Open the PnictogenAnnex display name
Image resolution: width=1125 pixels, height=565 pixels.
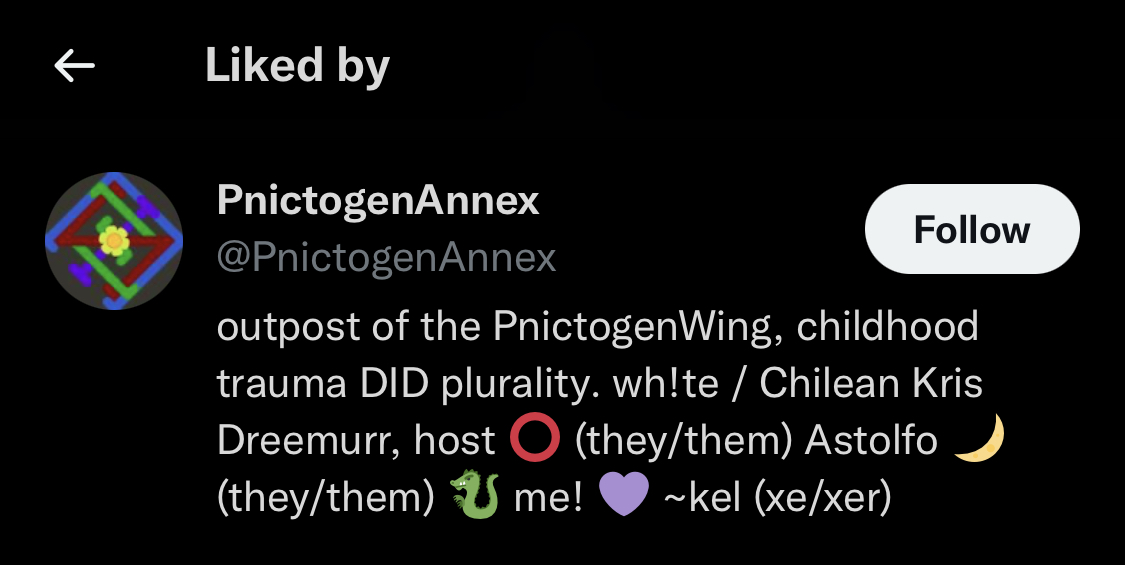[377, 200]
